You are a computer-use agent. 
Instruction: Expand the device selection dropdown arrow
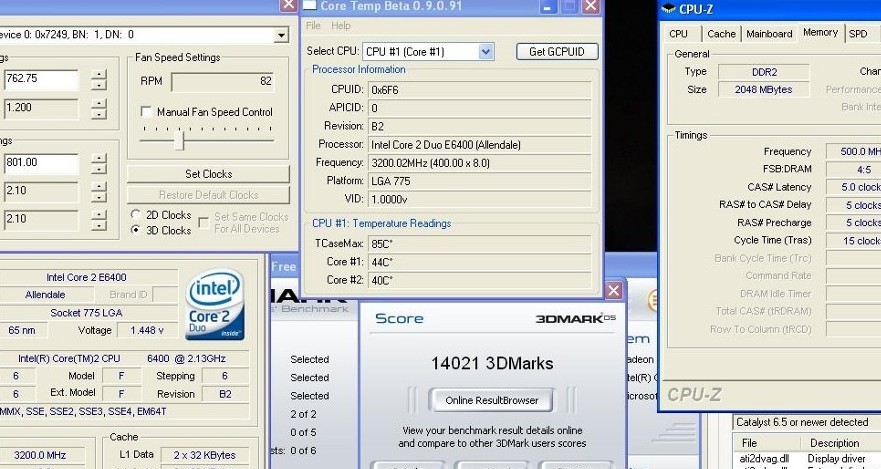281,35
